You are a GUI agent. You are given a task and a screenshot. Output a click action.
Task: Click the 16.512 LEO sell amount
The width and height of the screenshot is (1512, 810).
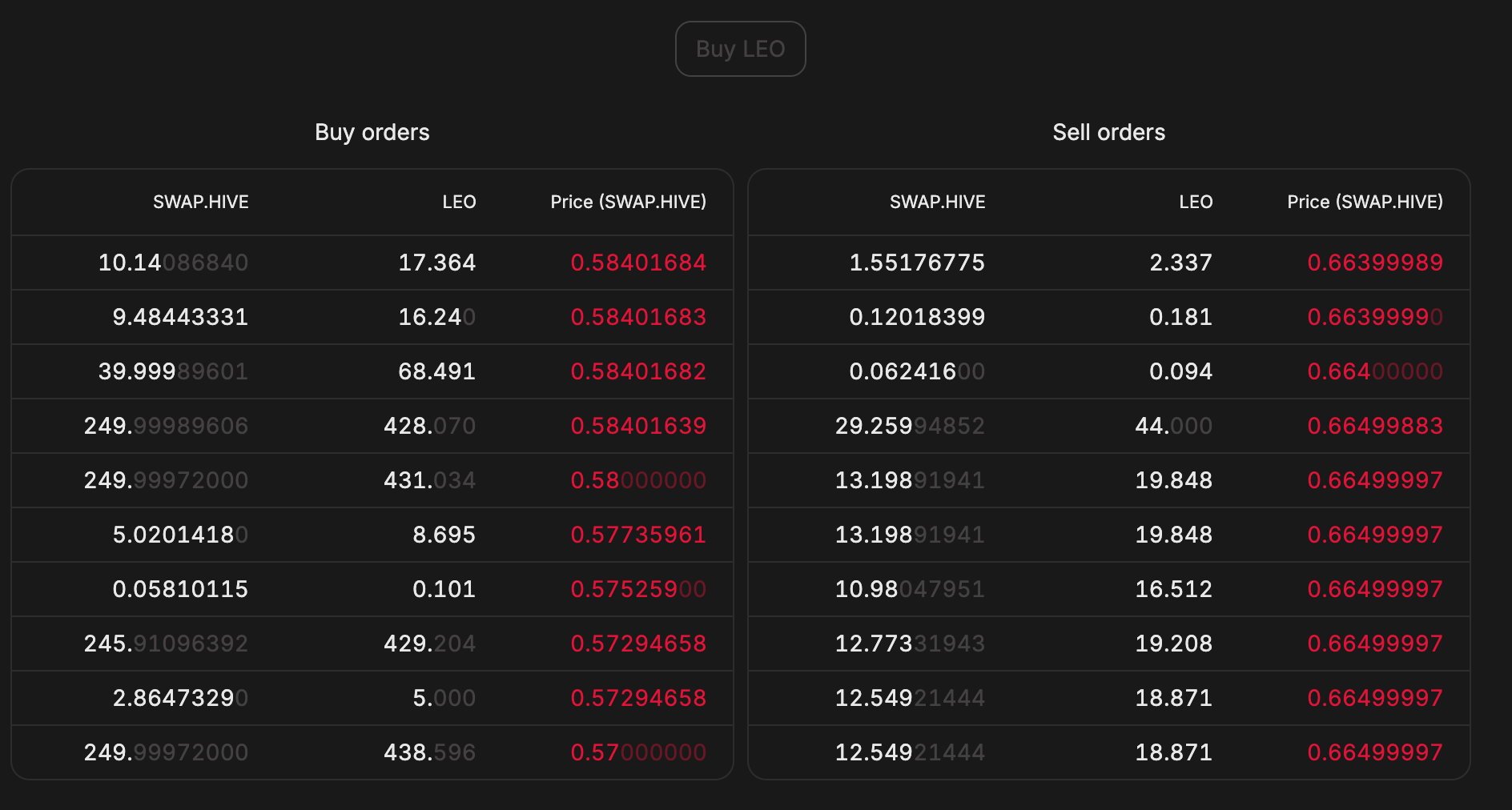1173,589
